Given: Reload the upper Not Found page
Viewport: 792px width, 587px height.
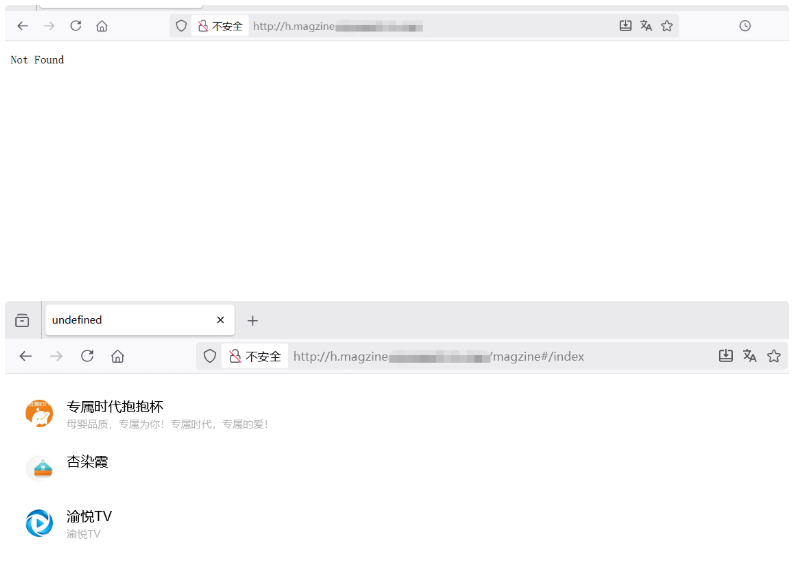Looking at the screenshot, I should (76, 26).
